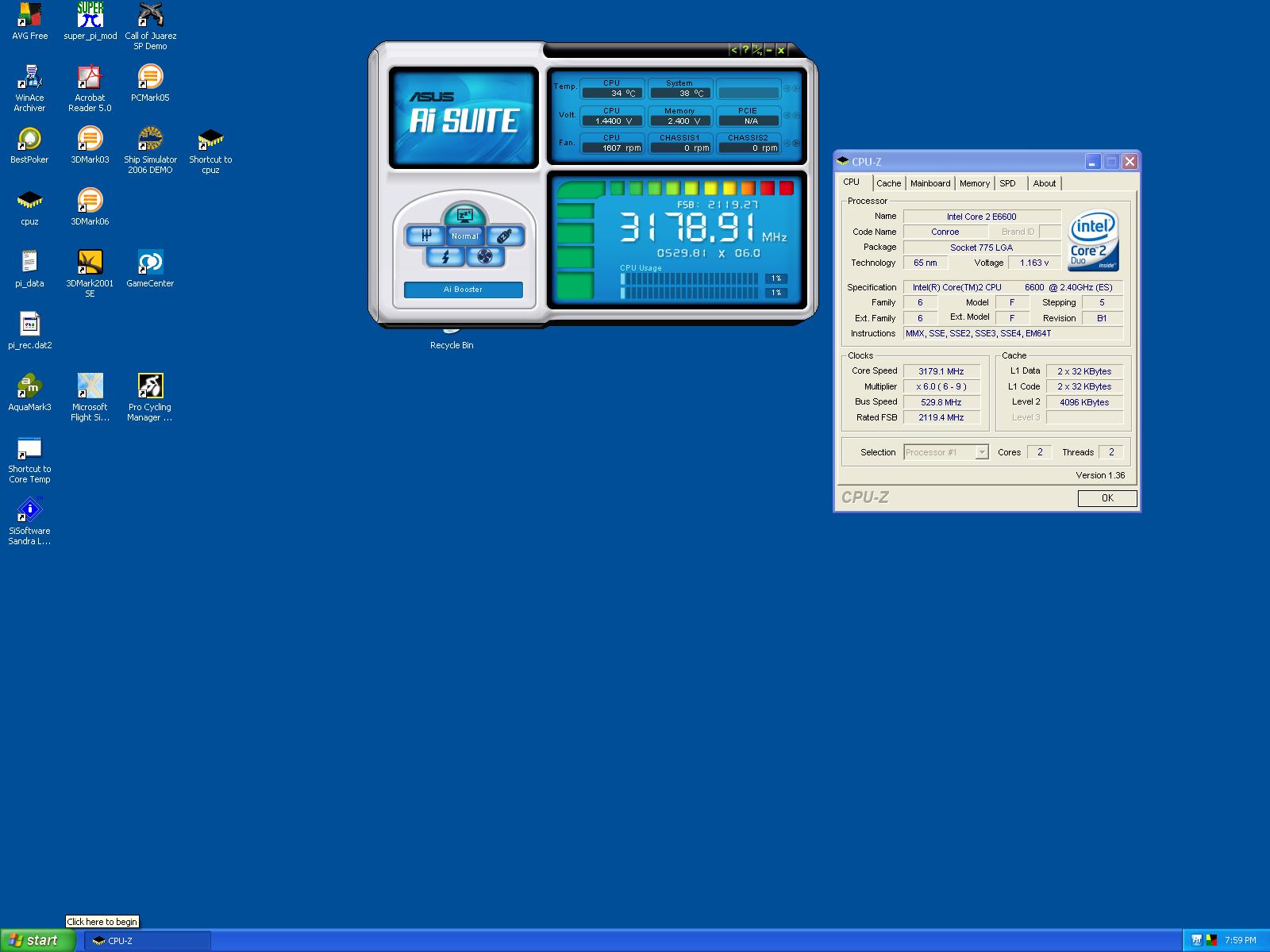The image size is (1270, 952).
Task: Click the lower CPU Usage bar
Action: pyautogui.click(x=689, y=293)
